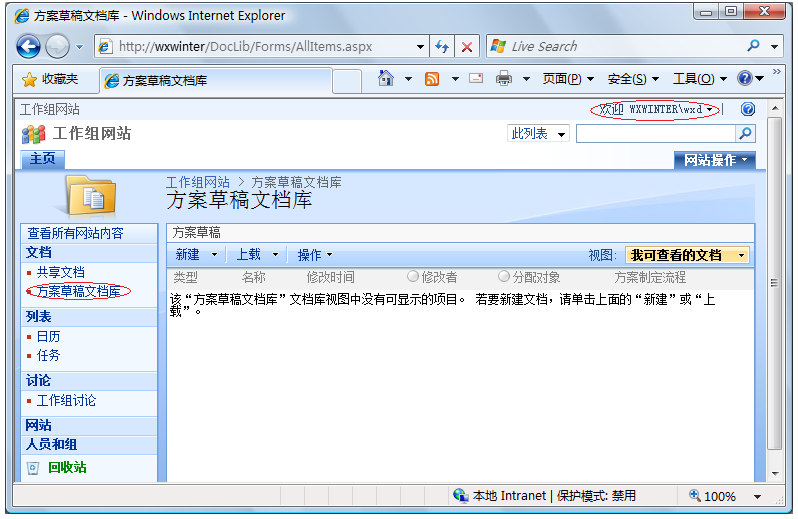This screenshot has height=519, width=798.
Task: Click the browser Forward arrow button
Action: (x=57, y=47)
